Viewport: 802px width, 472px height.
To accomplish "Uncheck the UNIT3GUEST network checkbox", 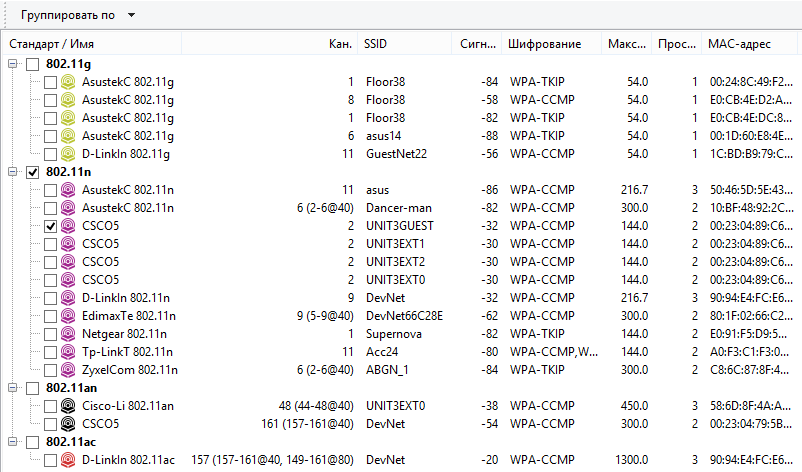I will (x=50, y=226).
